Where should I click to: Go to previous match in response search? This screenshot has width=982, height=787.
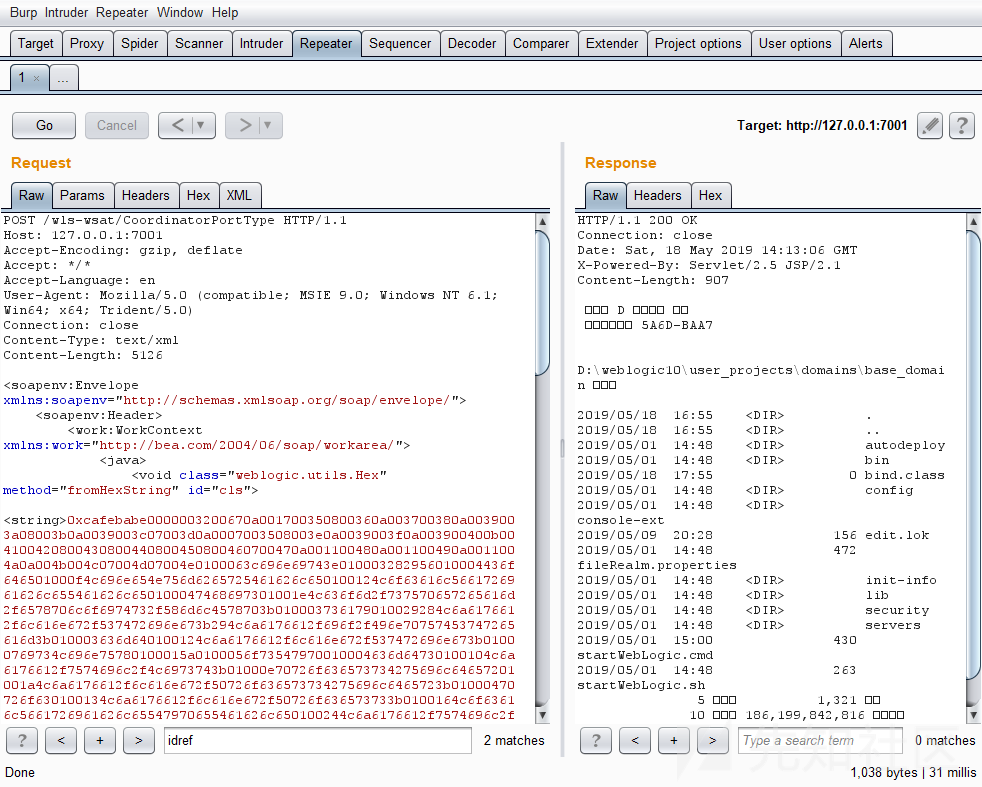(x=634, y=741)
